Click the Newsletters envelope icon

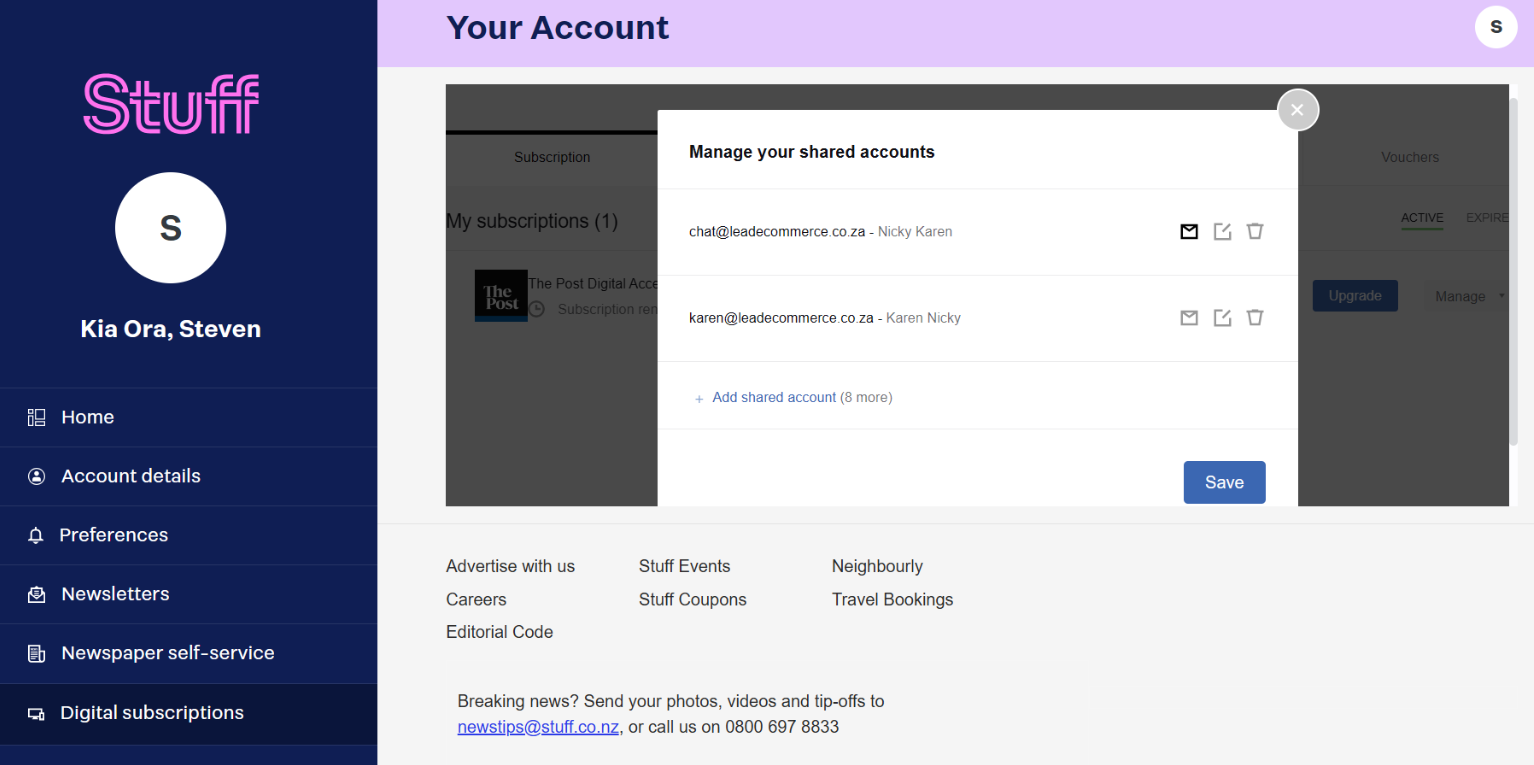pos(37,594)
